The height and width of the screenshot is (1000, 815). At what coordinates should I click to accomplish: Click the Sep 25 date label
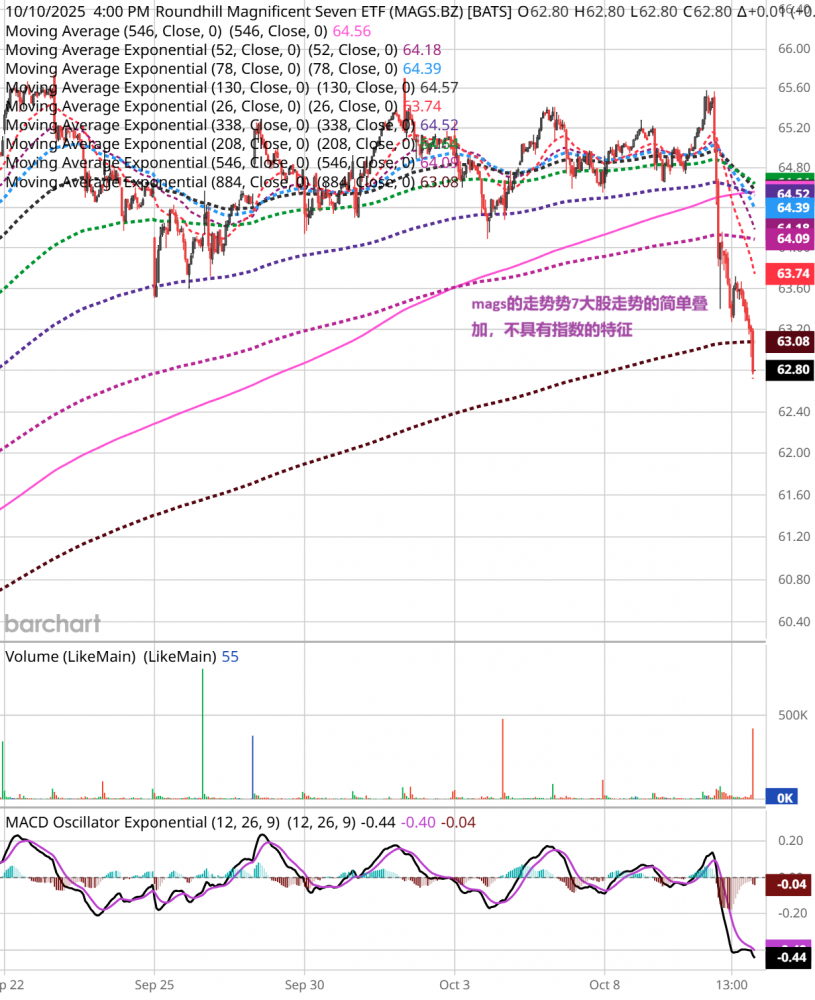point(154,985)
